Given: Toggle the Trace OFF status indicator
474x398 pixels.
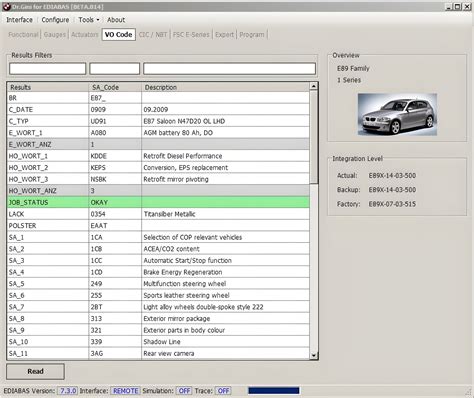Looking at the screenshot, I should click(x=224, y=391).
